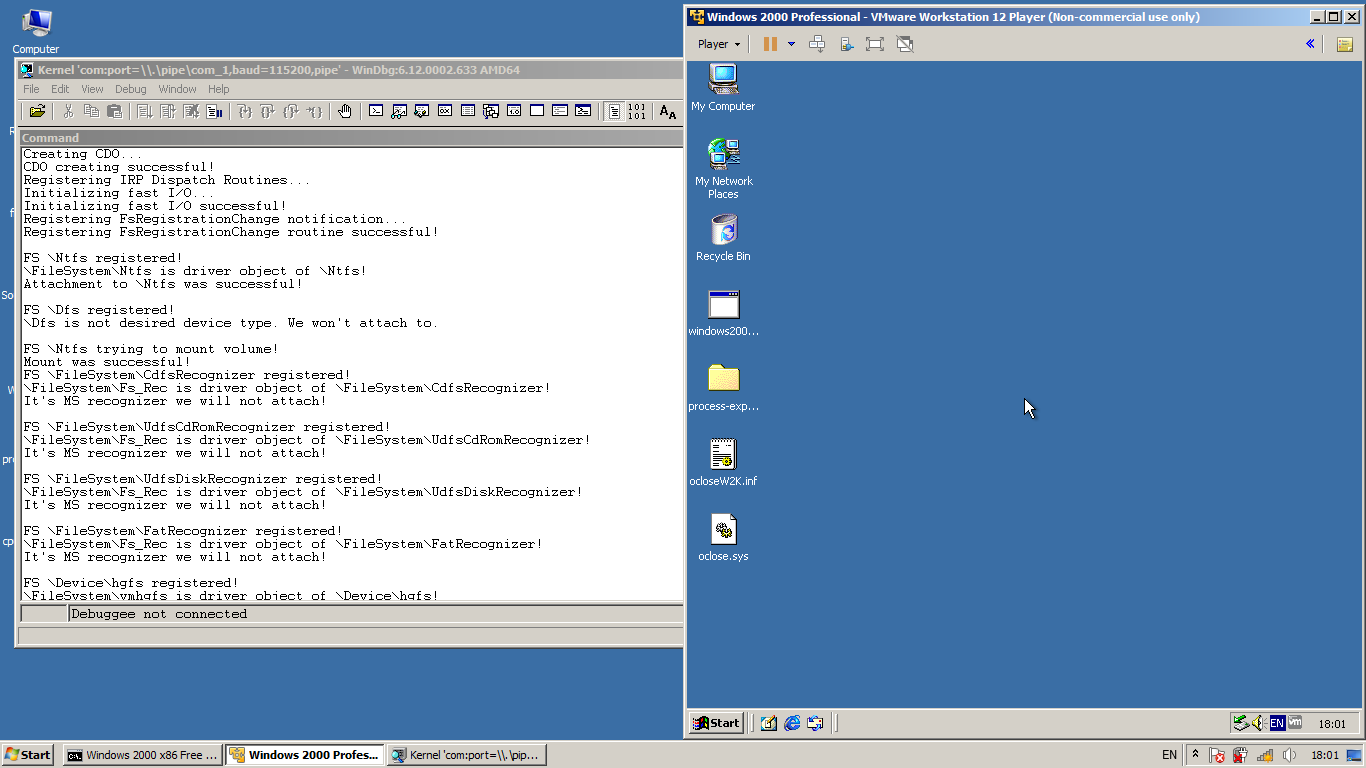Select the oclose.sys file in guest

point(723,538)
